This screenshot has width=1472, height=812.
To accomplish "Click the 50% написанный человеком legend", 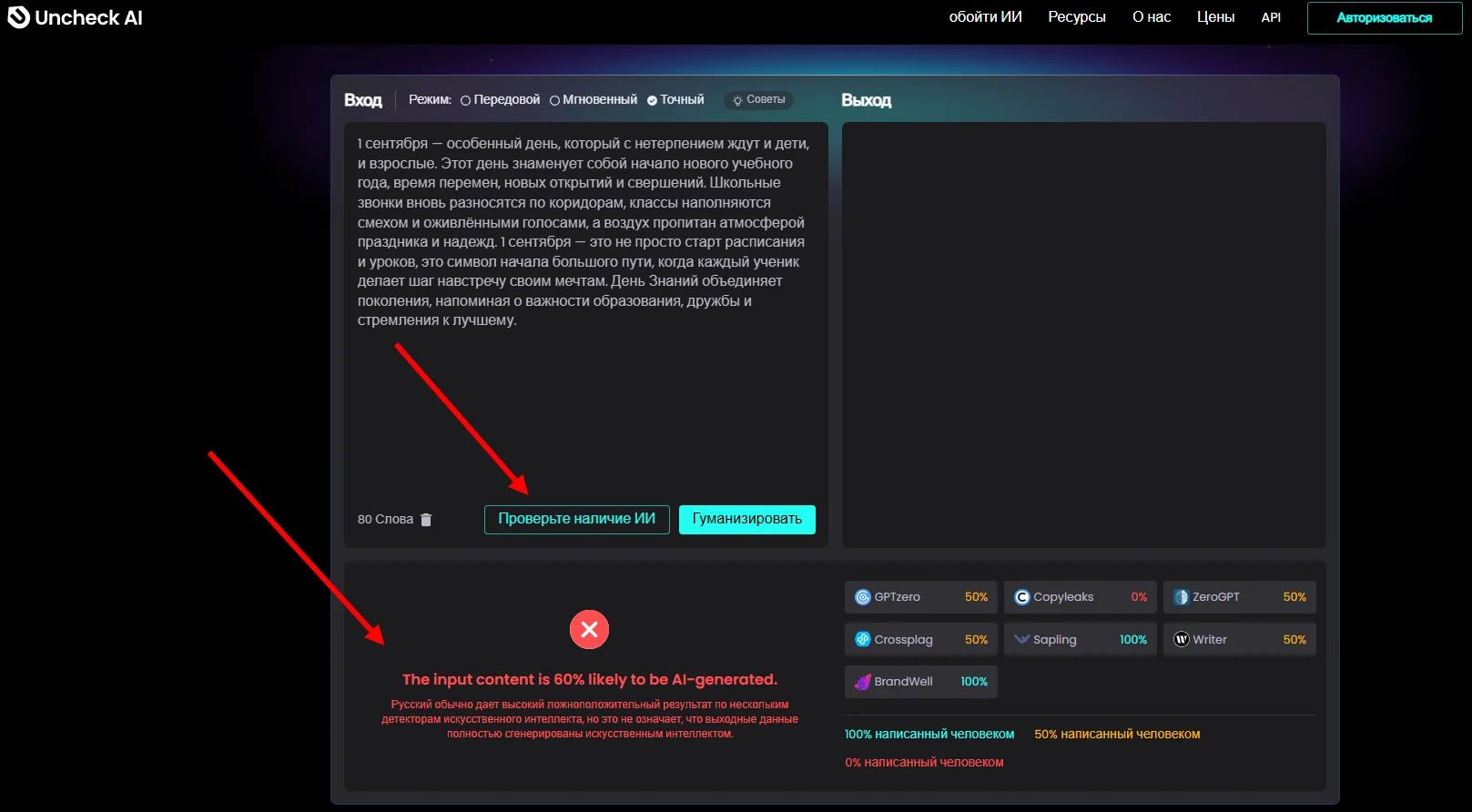I will pyautogui.click(x=1117, y=734).
